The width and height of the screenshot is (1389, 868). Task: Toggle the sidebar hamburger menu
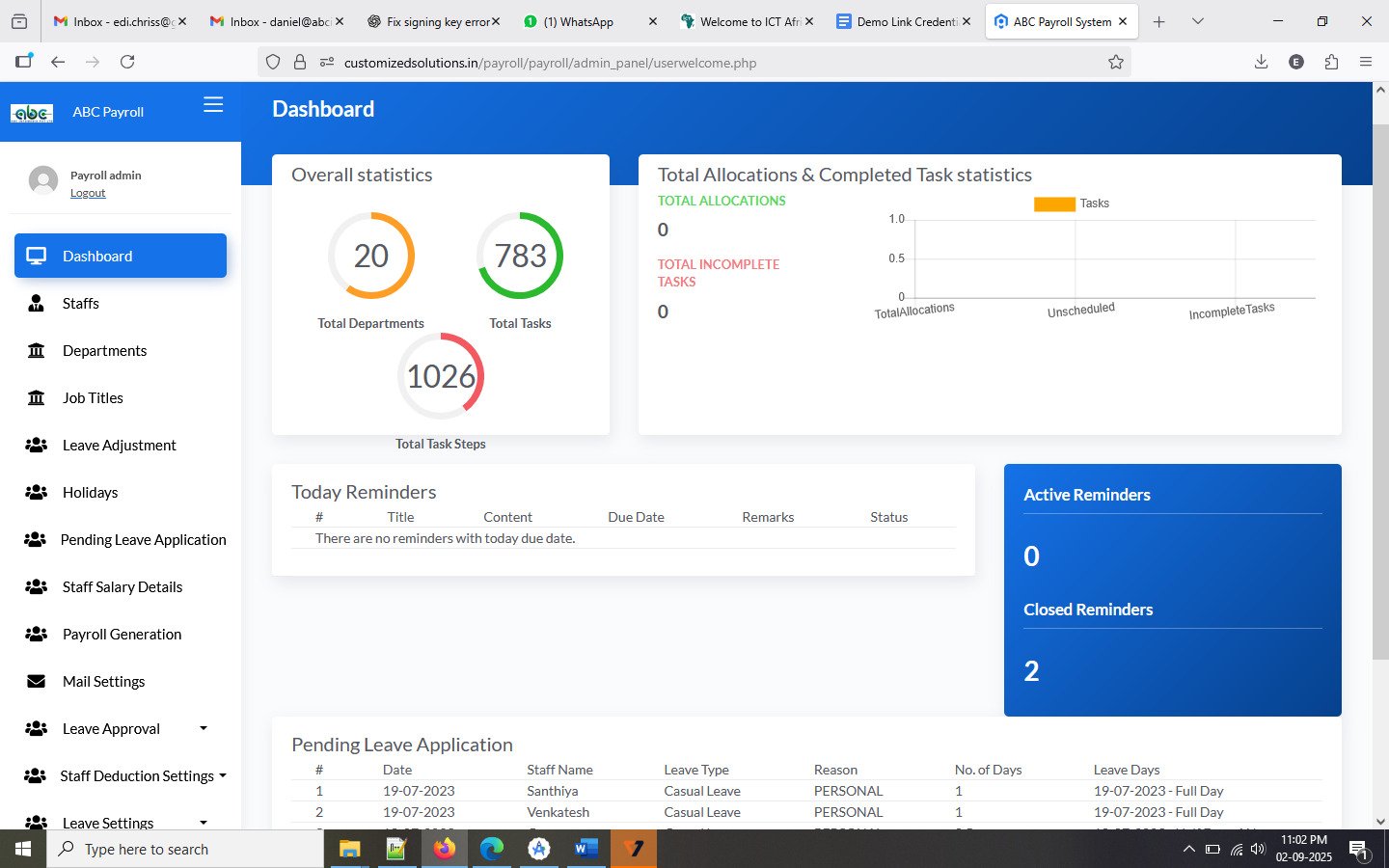pyautogui.click(x=213, y=105)
